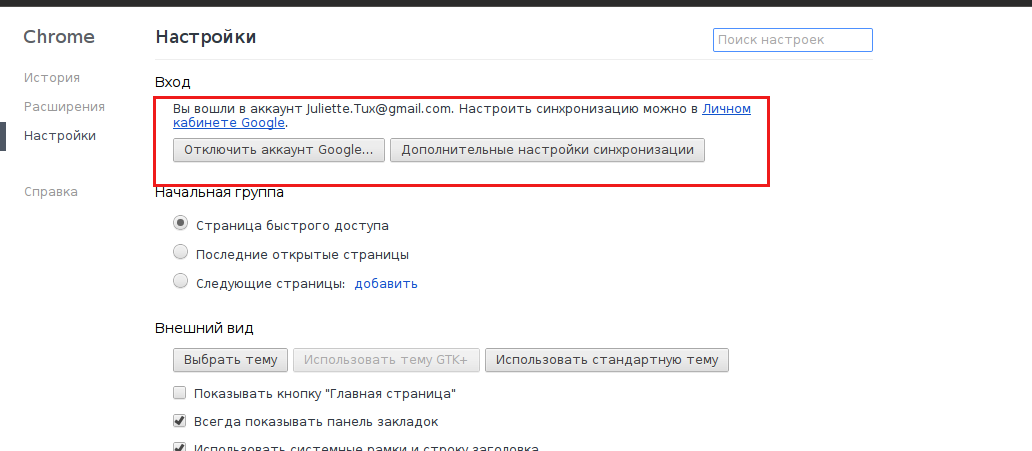Viewport: 1032px width, 451px height.
Task: Click the Внешний вид section heading
Action: point(204,328)
